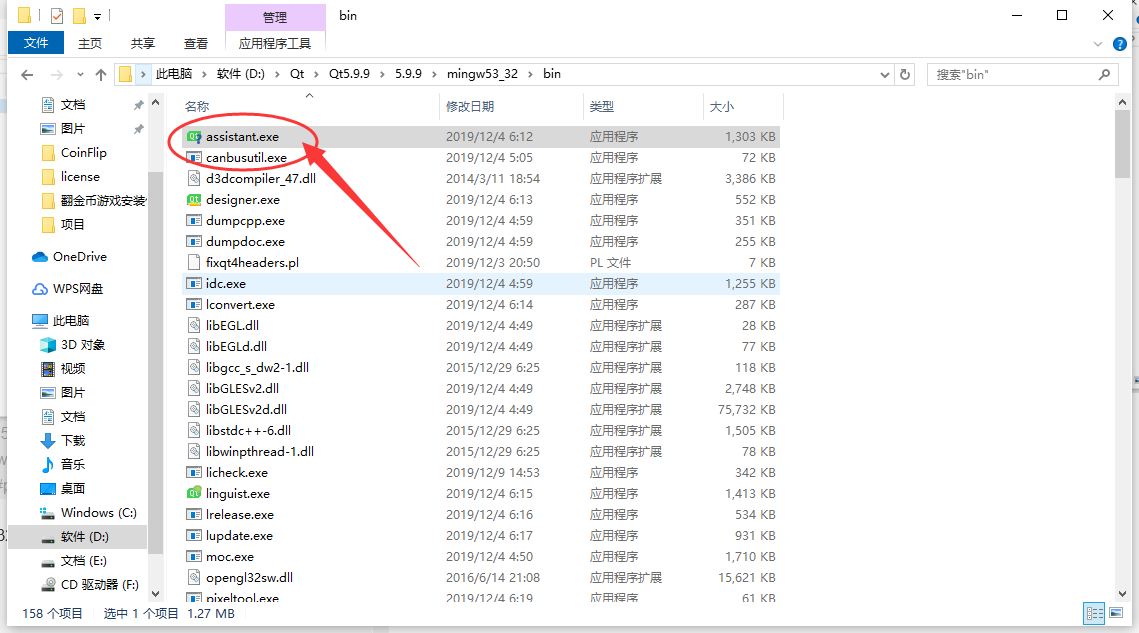Screen dimensions: 1139x633
Task: Select 此电脑 in navigation tree
Action: (x=70, y=321)
